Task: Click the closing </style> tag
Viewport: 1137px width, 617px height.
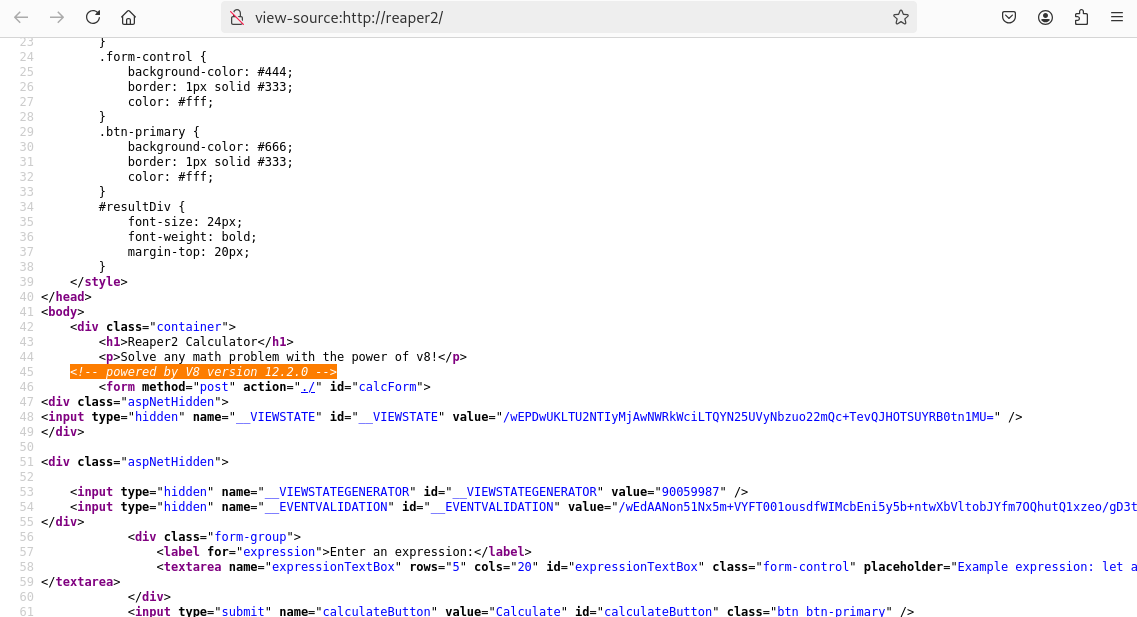Action: click(x=99, y=282)
